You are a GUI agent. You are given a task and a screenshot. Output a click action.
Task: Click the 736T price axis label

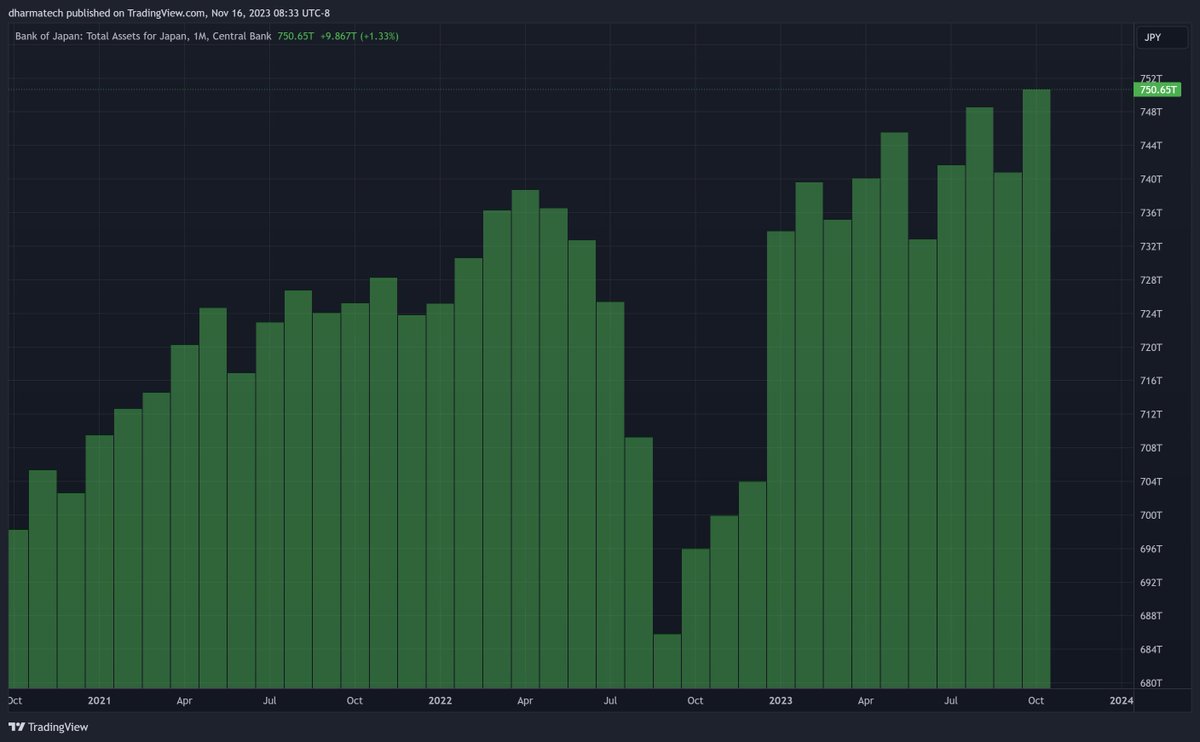point(1151,213)
